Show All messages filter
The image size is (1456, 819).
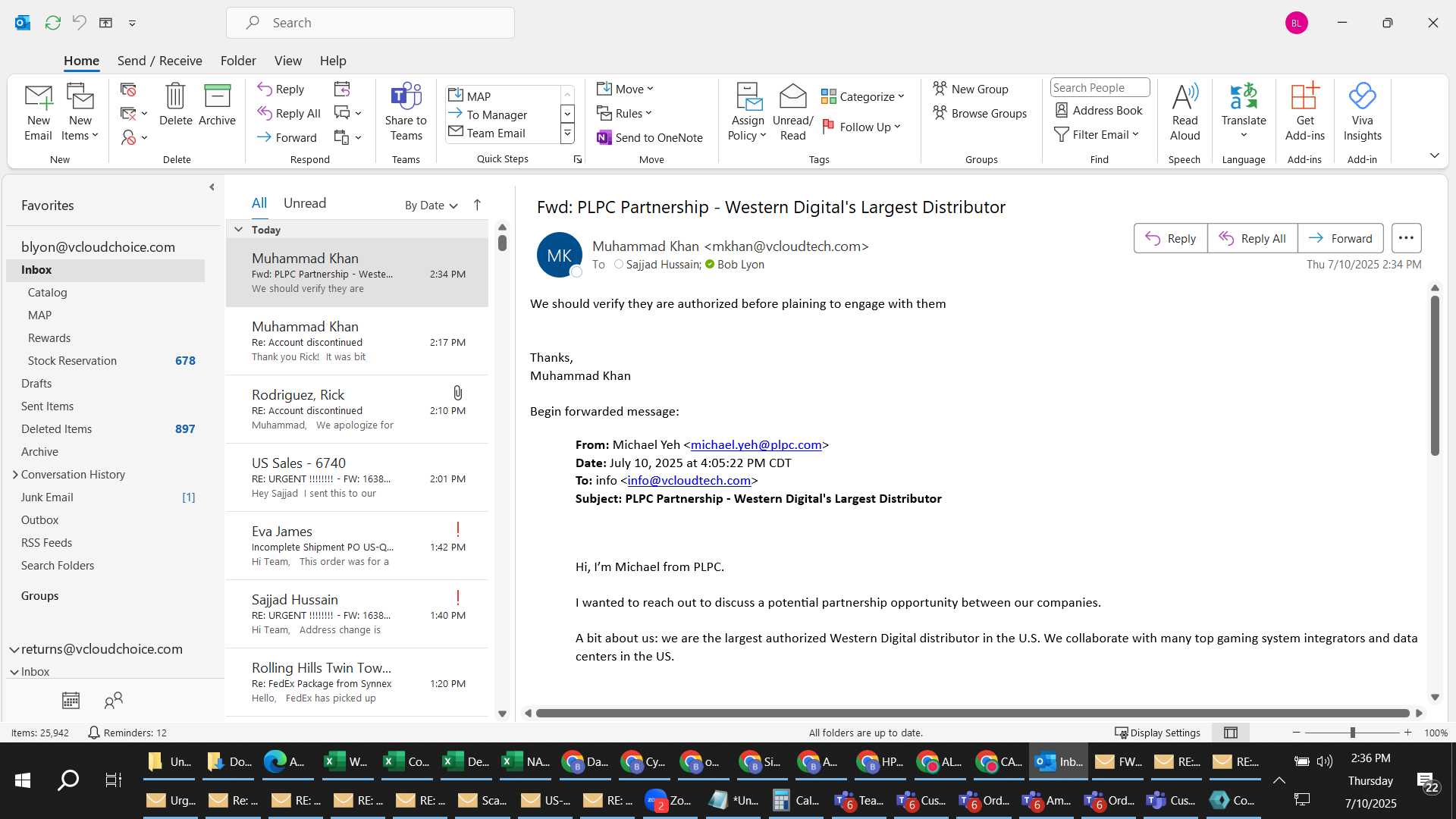point(259,203)
